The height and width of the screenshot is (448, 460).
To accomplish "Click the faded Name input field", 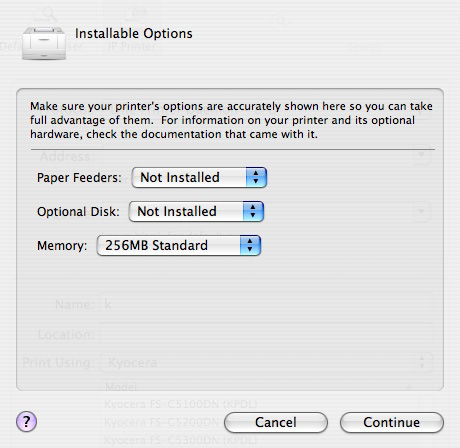I will [266, 304].
